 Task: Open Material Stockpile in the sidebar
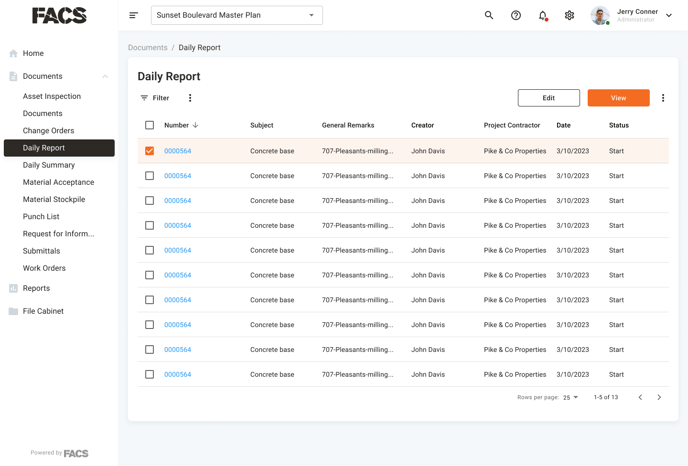coord(54,199)
